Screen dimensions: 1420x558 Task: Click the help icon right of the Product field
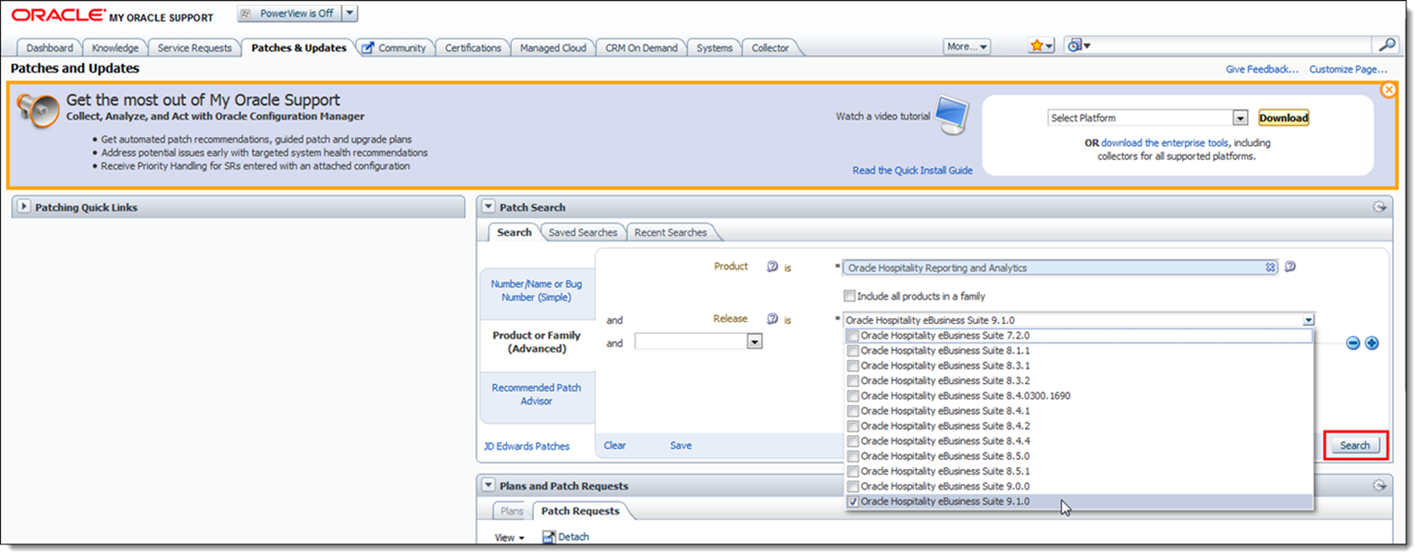1290,267
